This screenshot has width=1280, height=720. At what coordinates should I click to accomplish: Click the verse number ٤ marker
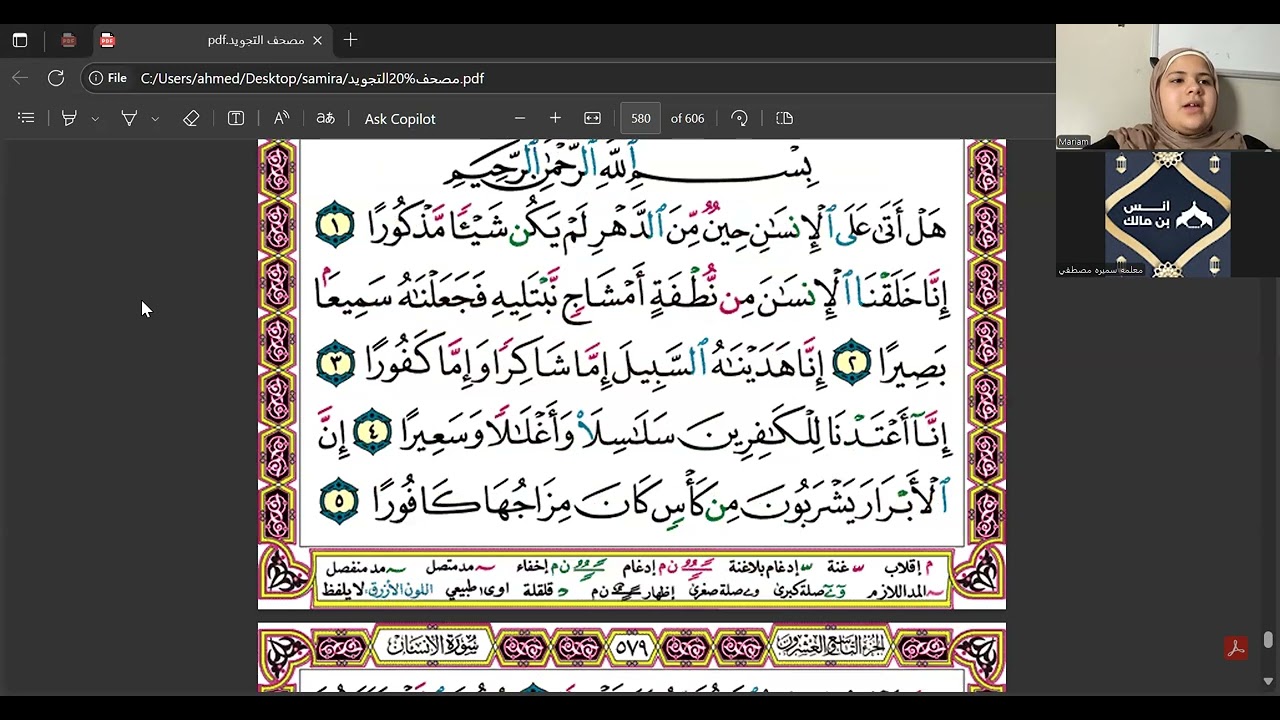pyautogui.click(x=372, y=434)
